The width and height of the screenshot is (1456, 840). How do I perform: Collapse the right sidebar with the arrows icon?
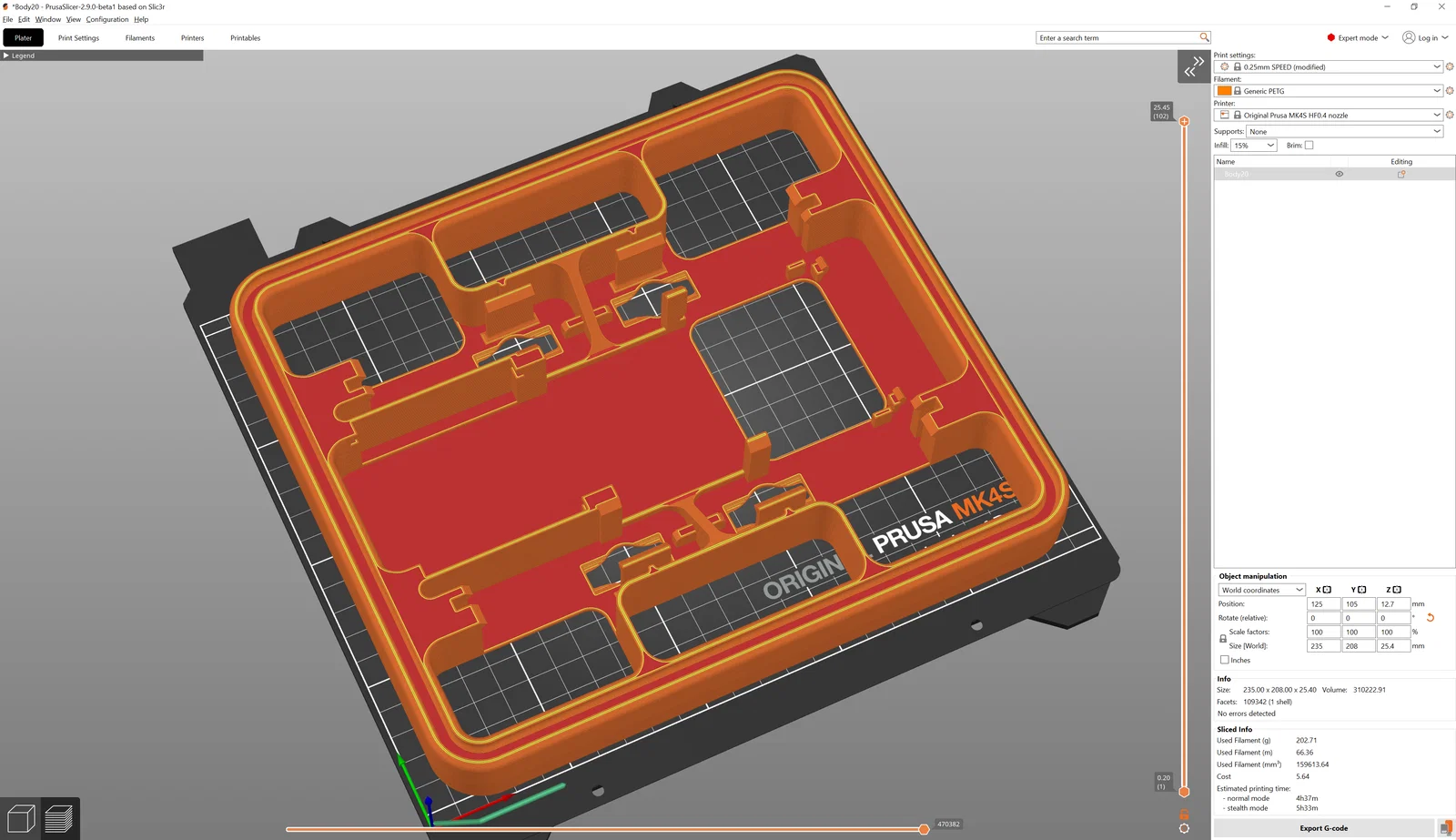[1194, 66]
